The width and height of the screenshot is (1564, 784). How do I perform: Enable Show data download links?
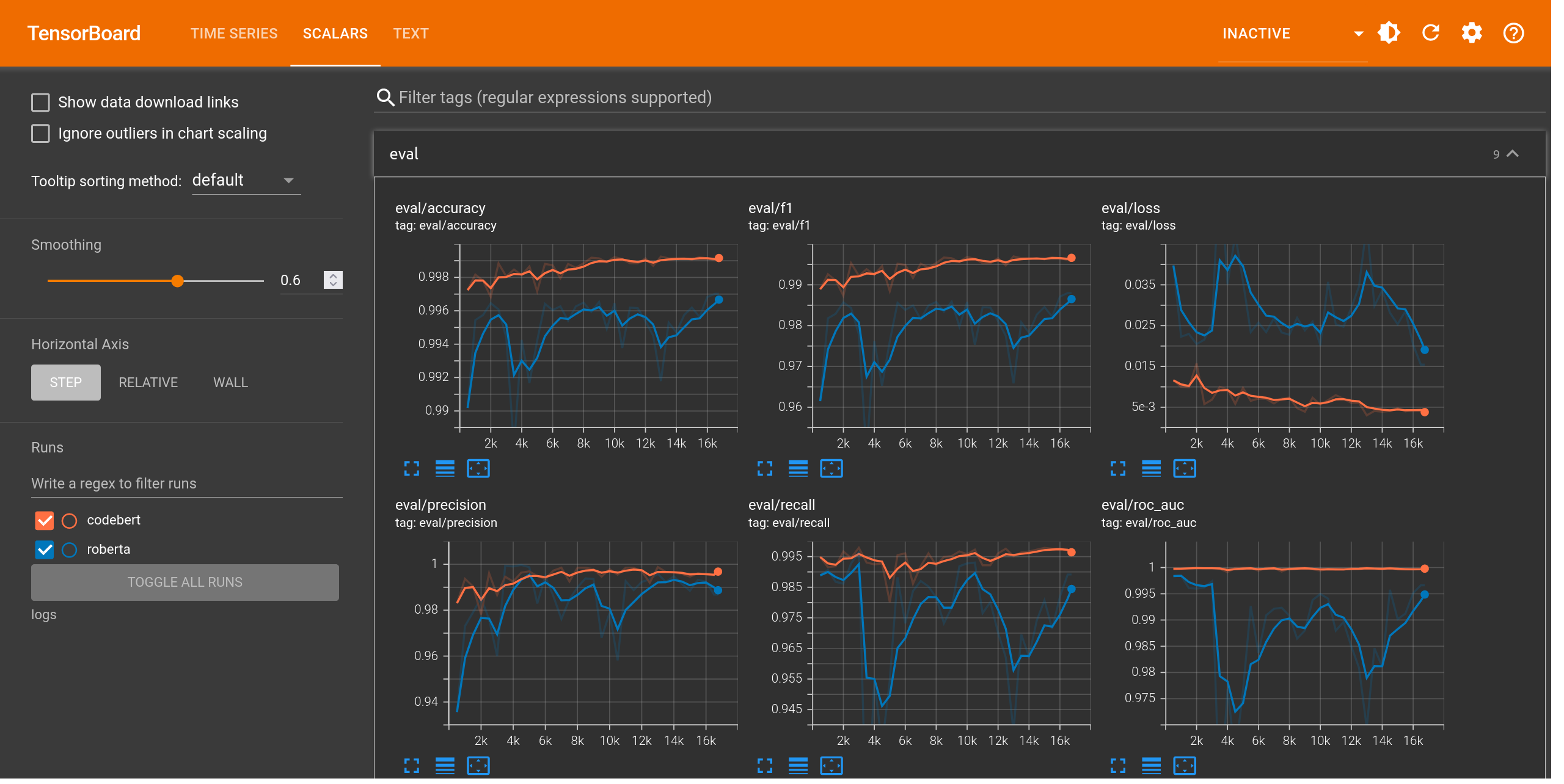[41, 102]
